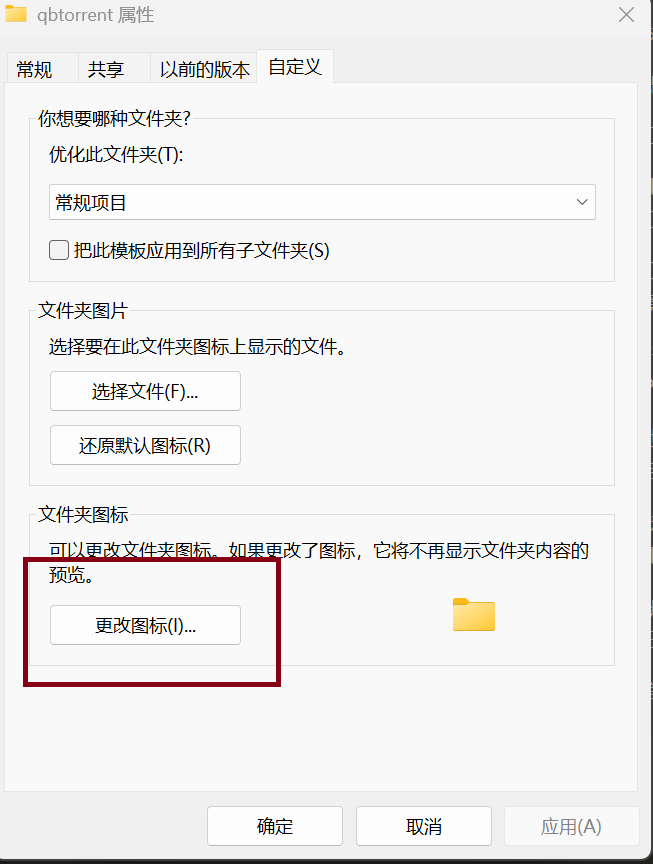Switch to the 常规 tab
The image size is (653, 864).
[35, 69]
